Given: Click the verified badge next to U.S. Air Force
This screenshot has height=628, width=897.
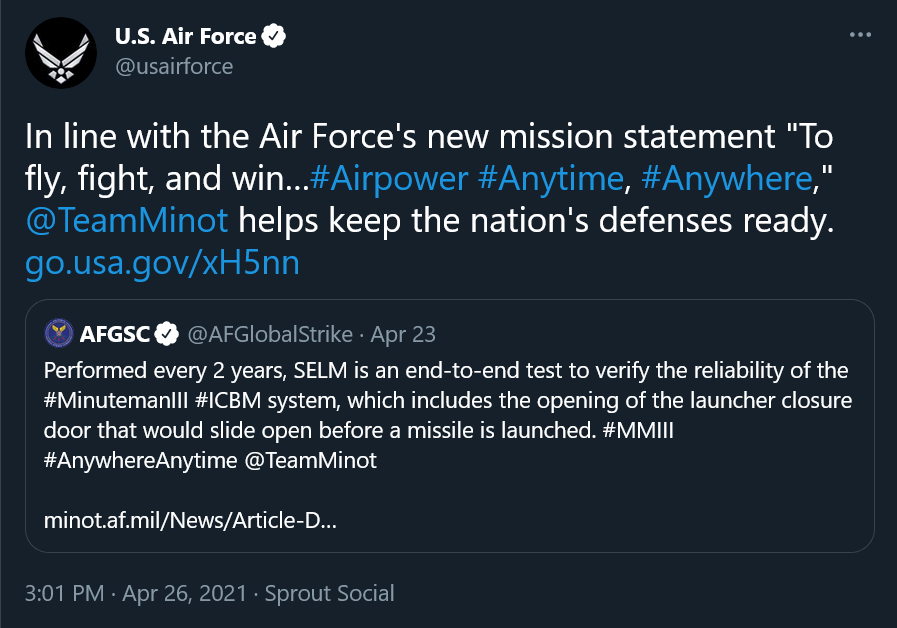Looking at the screenshot, I should (x=273, y=36).
